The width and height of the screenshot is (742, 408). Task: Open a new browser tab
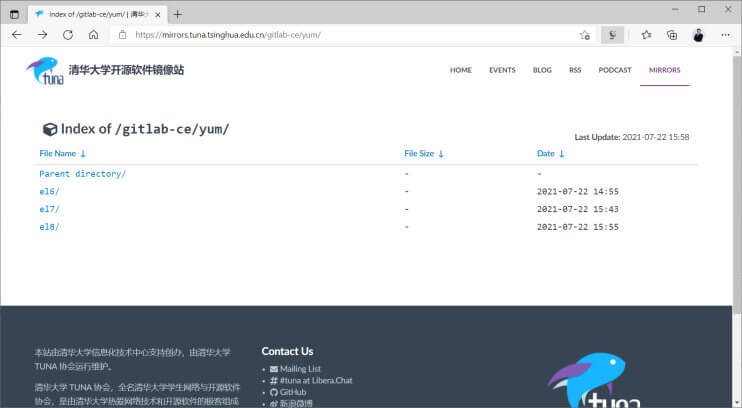click(x=177, y=15)
